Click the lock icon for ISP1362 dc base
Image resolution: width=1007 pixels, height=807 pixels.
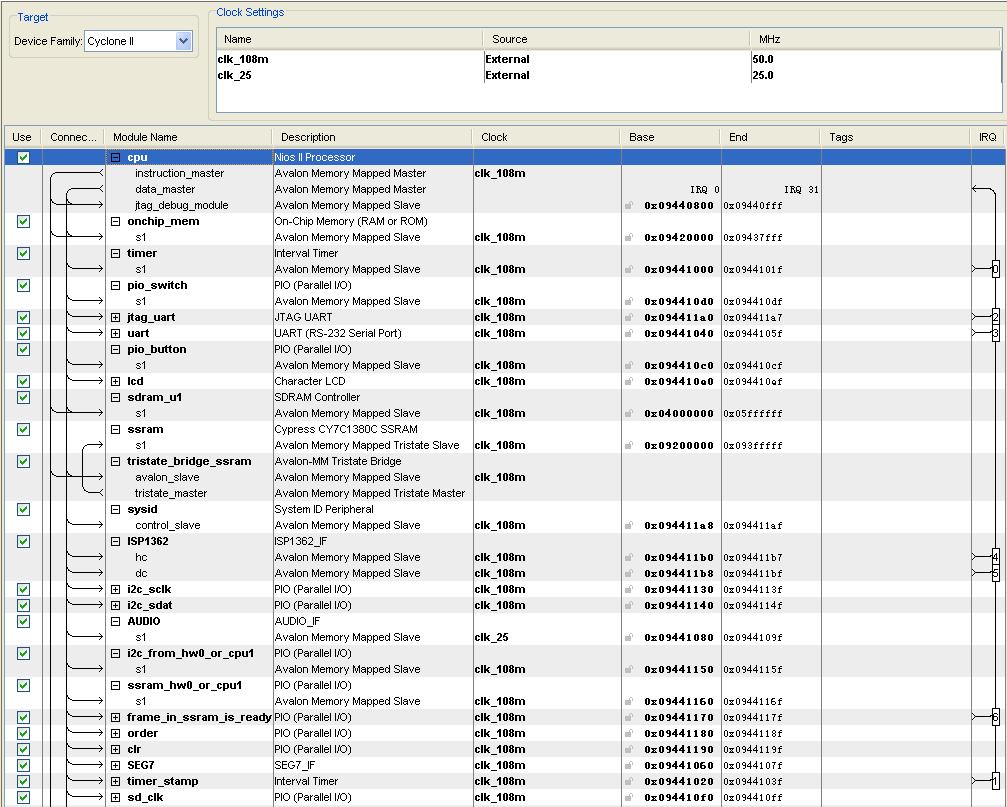[629, 573]
